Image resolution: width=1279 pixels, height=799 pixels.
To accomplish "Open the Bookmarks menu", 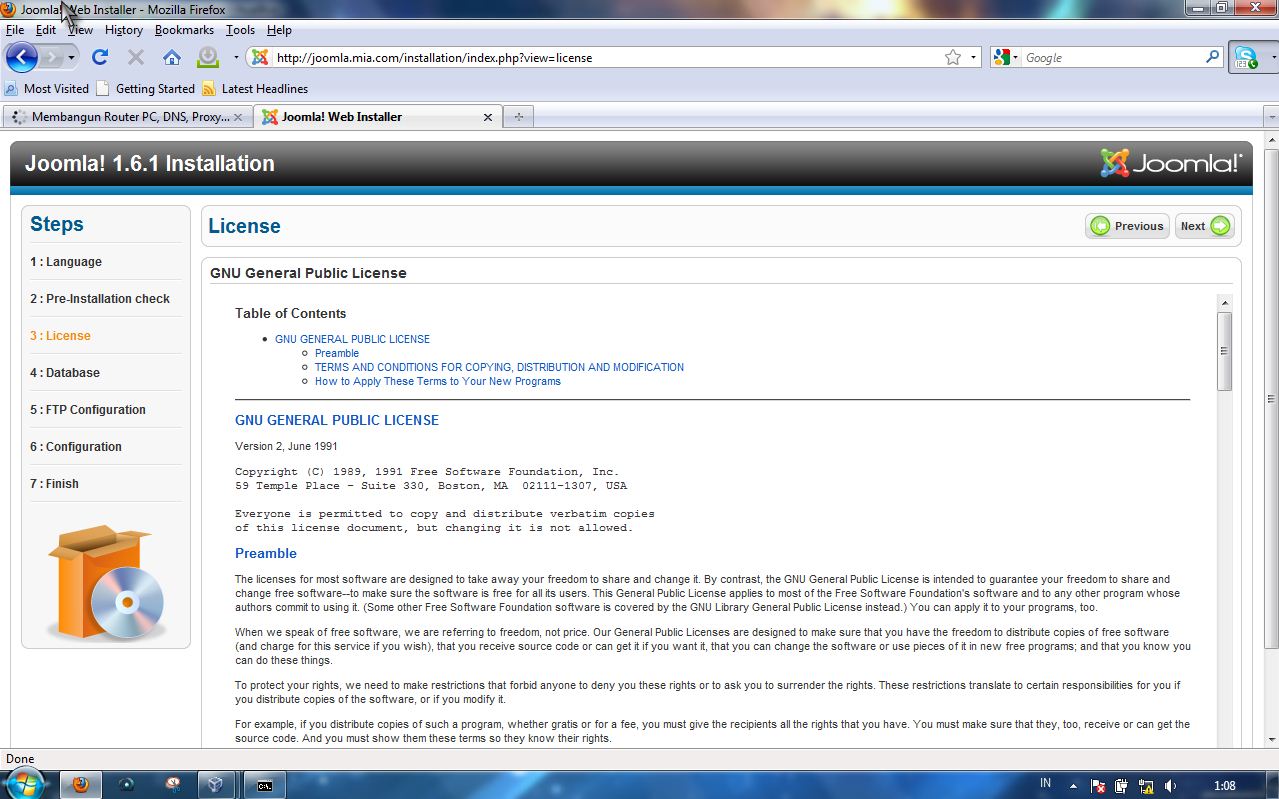I will tap(184, 30).
